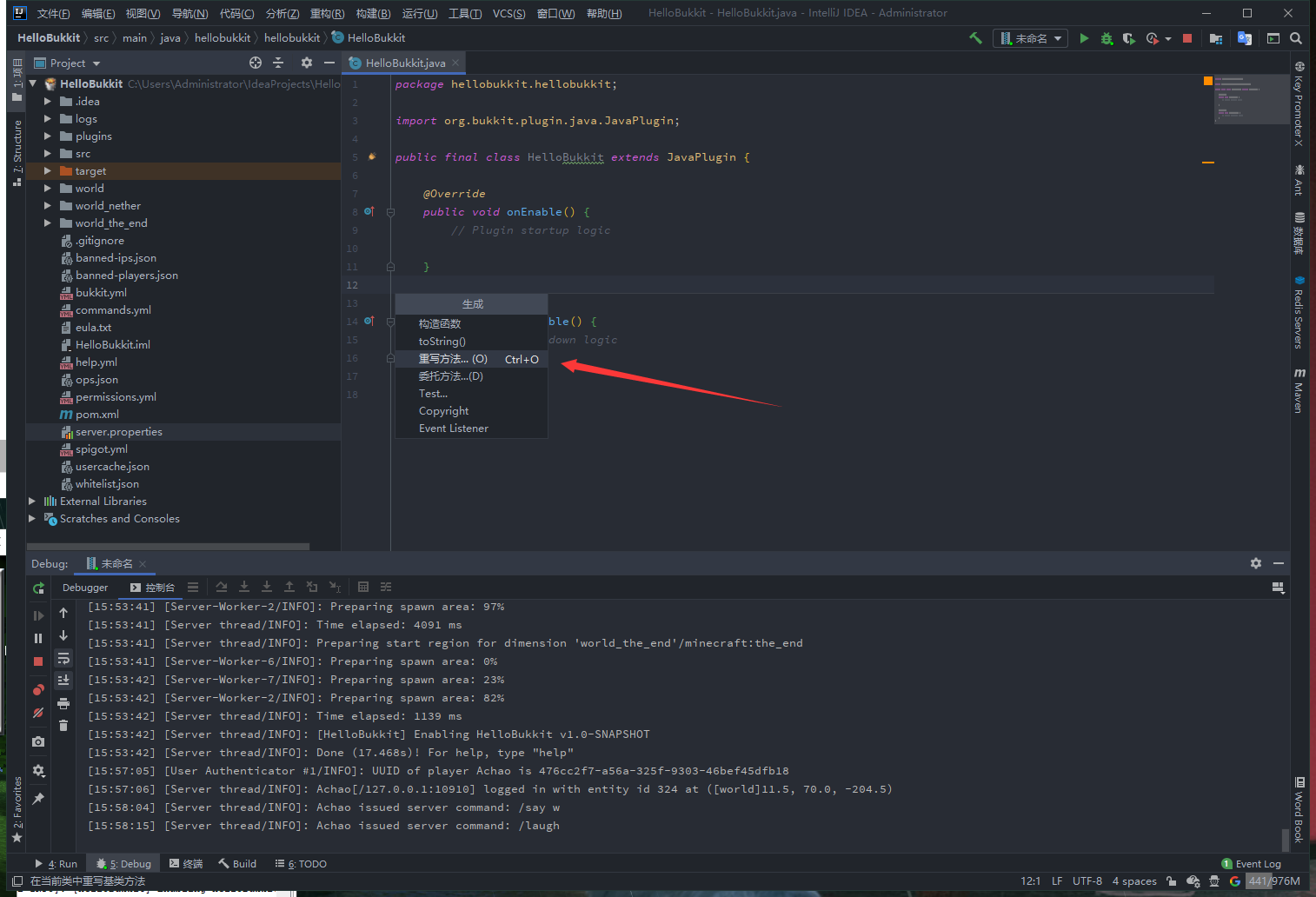Stop the process with the red toolbar square

click(x=1187, y=38)
